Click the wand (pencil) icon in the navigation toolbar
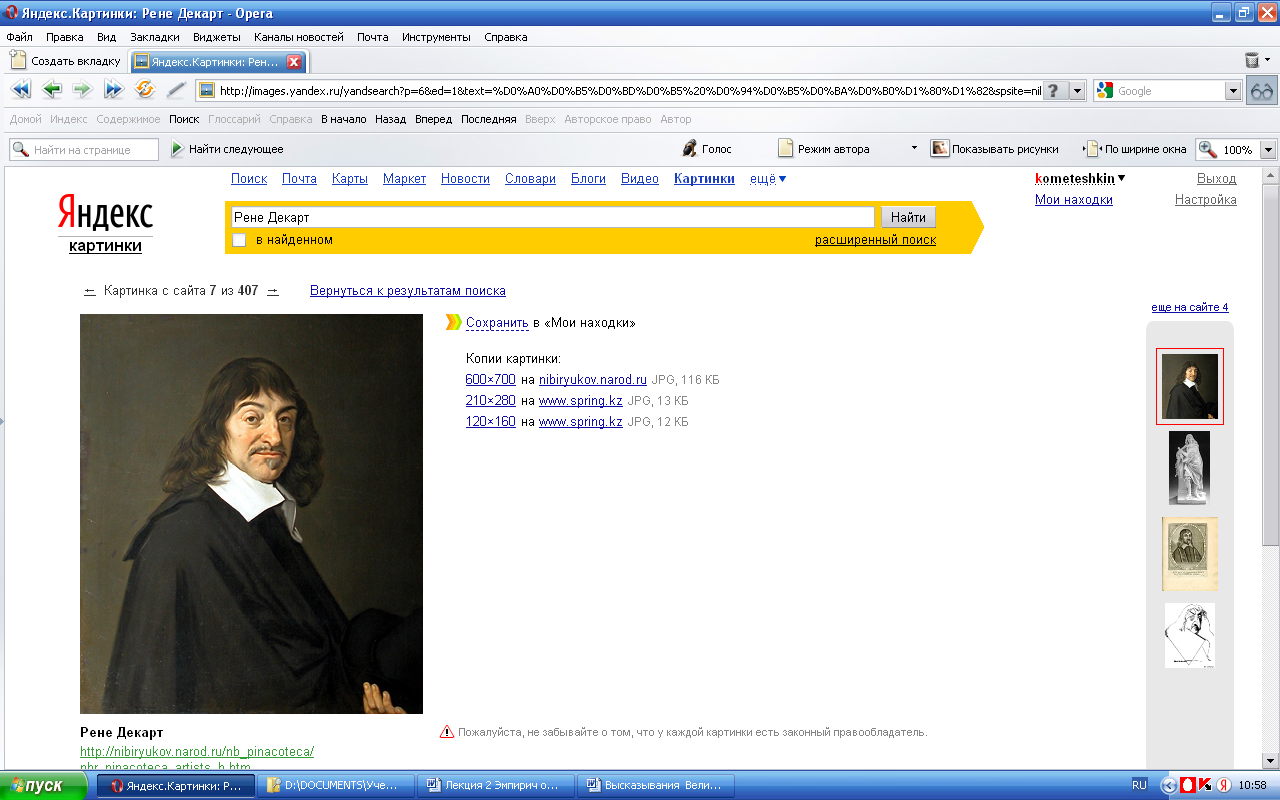 point(176,90)
